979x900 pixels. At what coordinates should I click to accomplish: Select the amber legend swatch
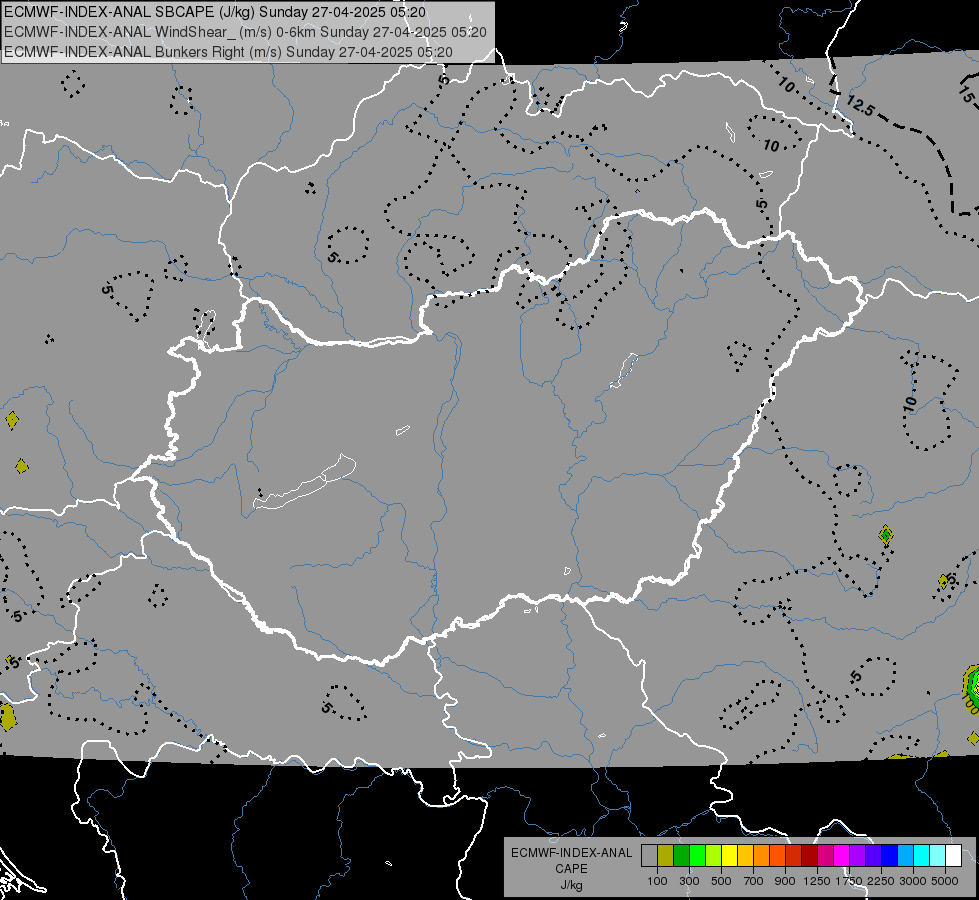745,856
